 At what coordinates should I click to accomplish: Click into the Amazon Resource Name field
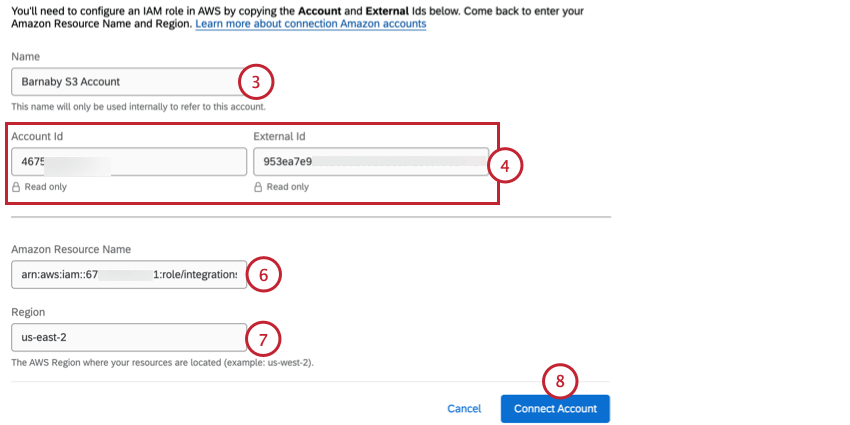(129, 274)
